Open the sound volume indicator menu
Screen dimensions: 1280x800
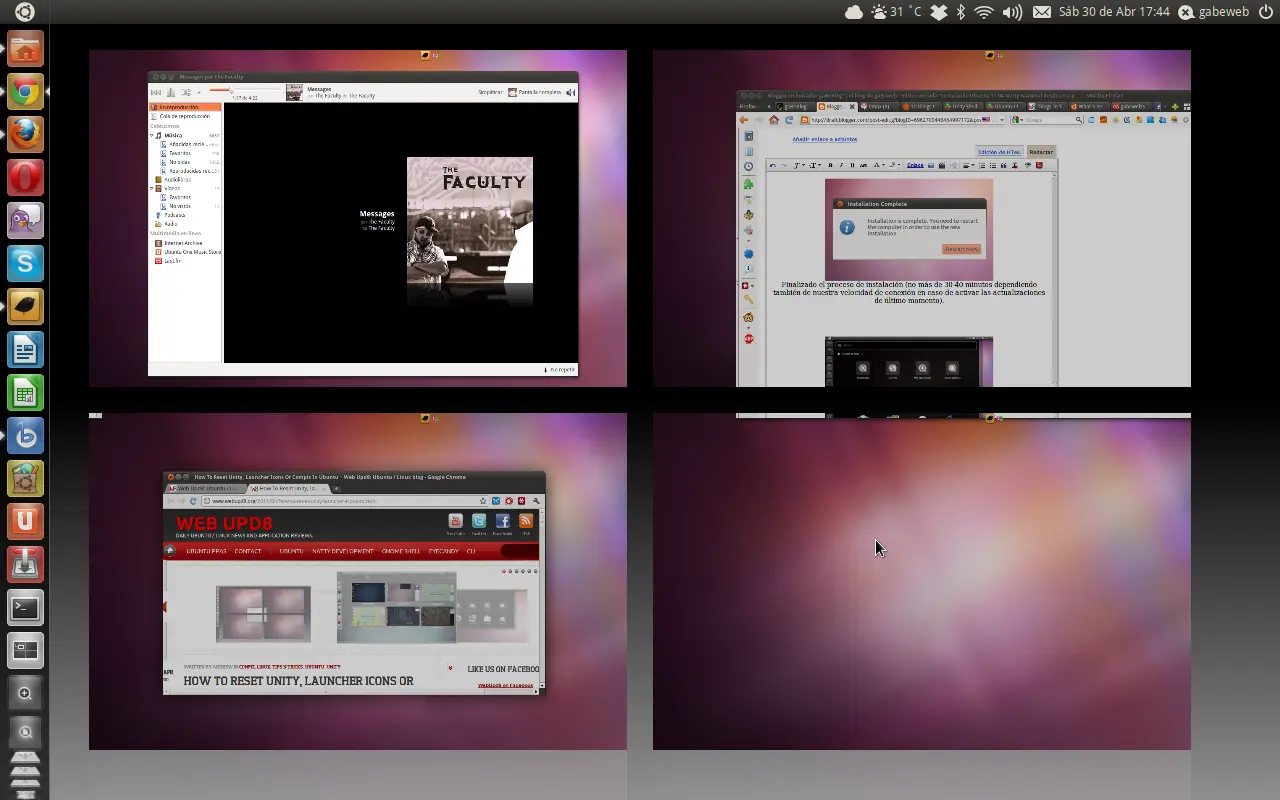click(x=1012, y=12)
